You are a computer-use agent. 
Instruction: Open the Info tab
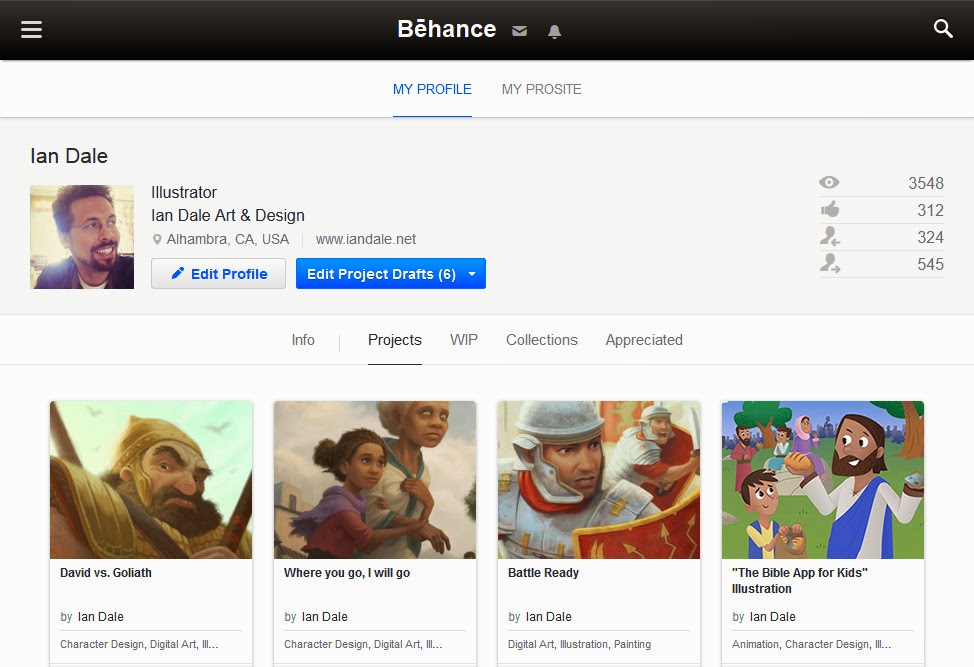(x=303, y=340)
